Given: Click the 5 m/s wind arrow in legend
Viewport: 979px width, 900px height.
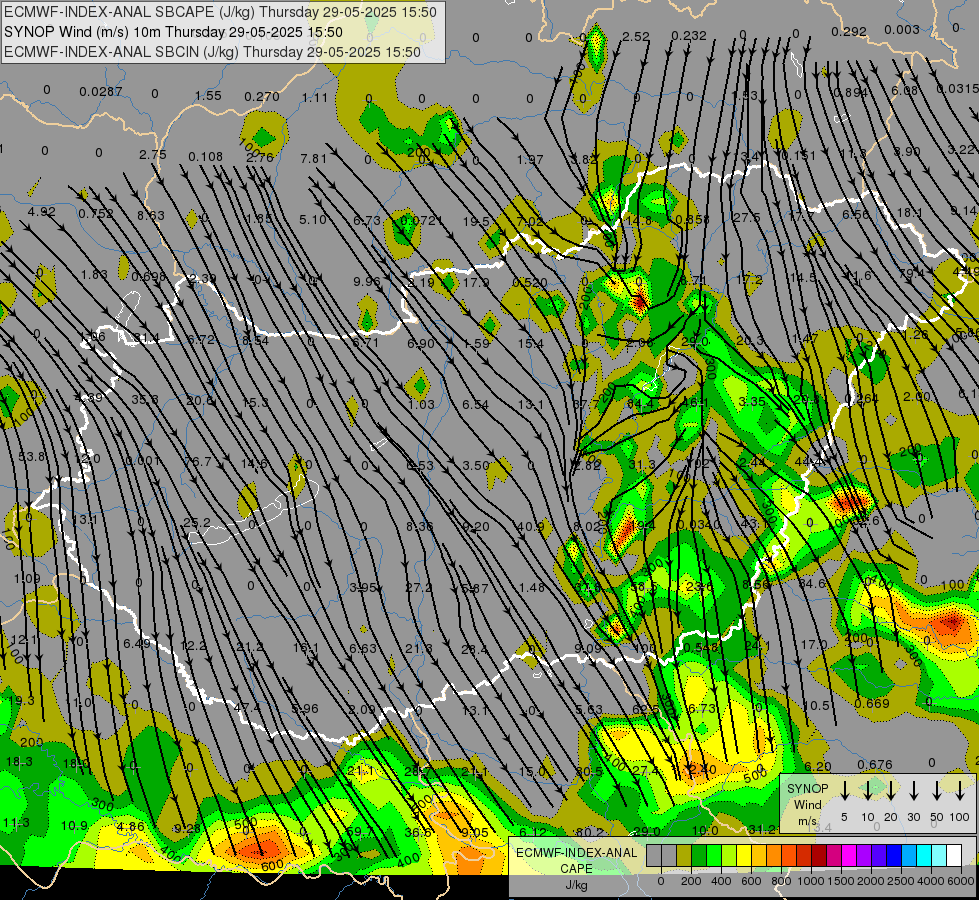Looking at the screenshot, I should (844, 790).
